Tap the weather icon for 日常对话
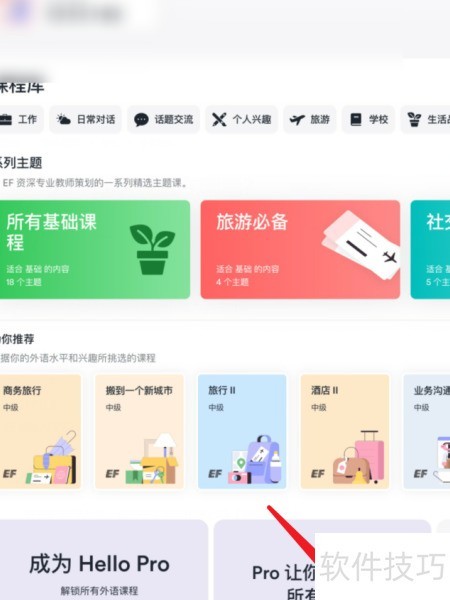The image size is (450, 600). pyautogui.click(x=64, y=120)
